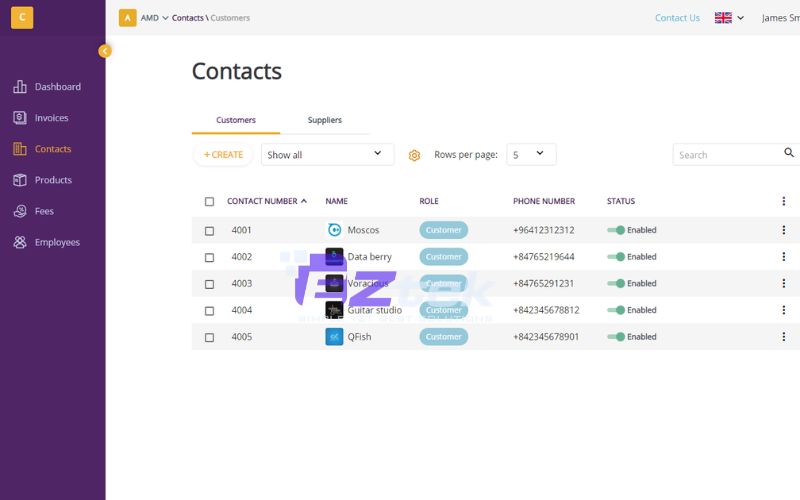The height and width of the screenshot is (500, 800).
Task: Collapse the sidebar with the arrow button
Action: [105, 51]
